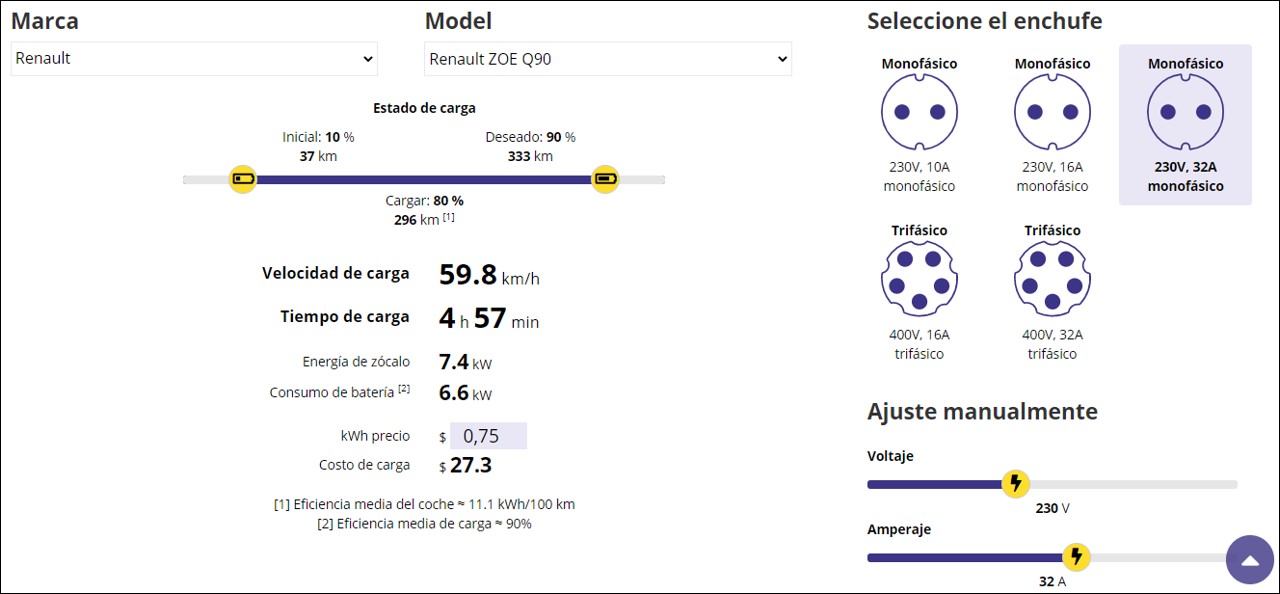Click the scroll-to-top arrow button
1280x594 pixels.
(x=1250, y=560)
